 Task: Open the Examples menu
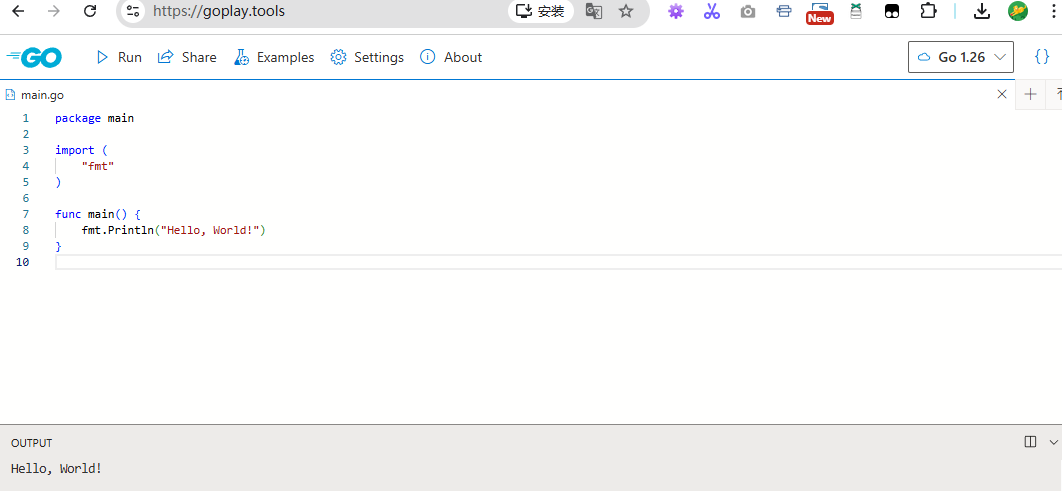[x=274, y=58]
